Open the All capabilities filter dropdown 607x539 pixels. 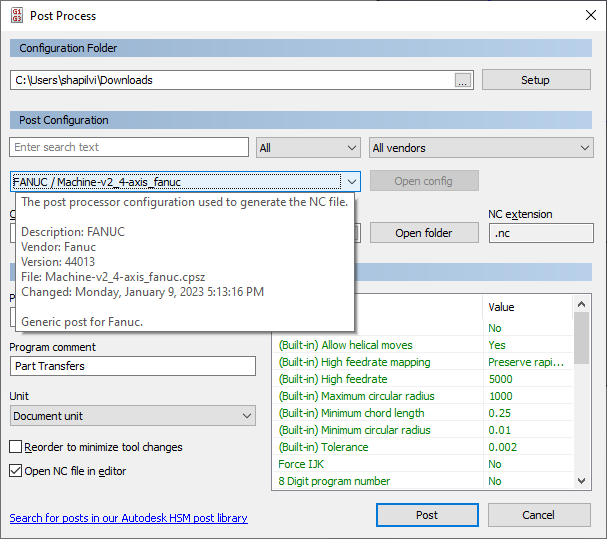point(308,148)
